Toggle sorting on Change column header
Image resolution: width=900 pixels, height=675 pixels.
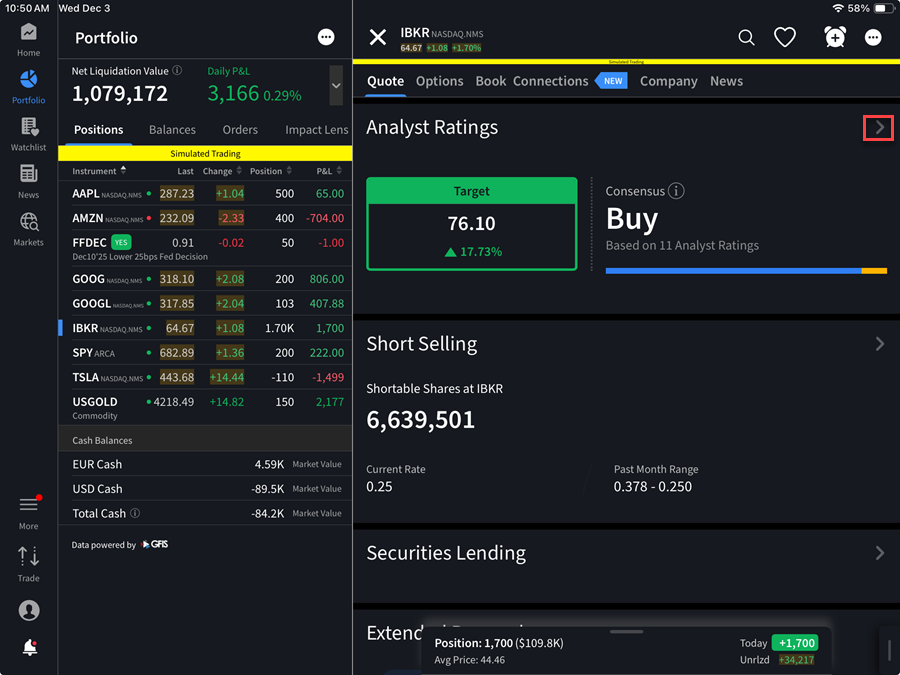click(x=222, y=171)
